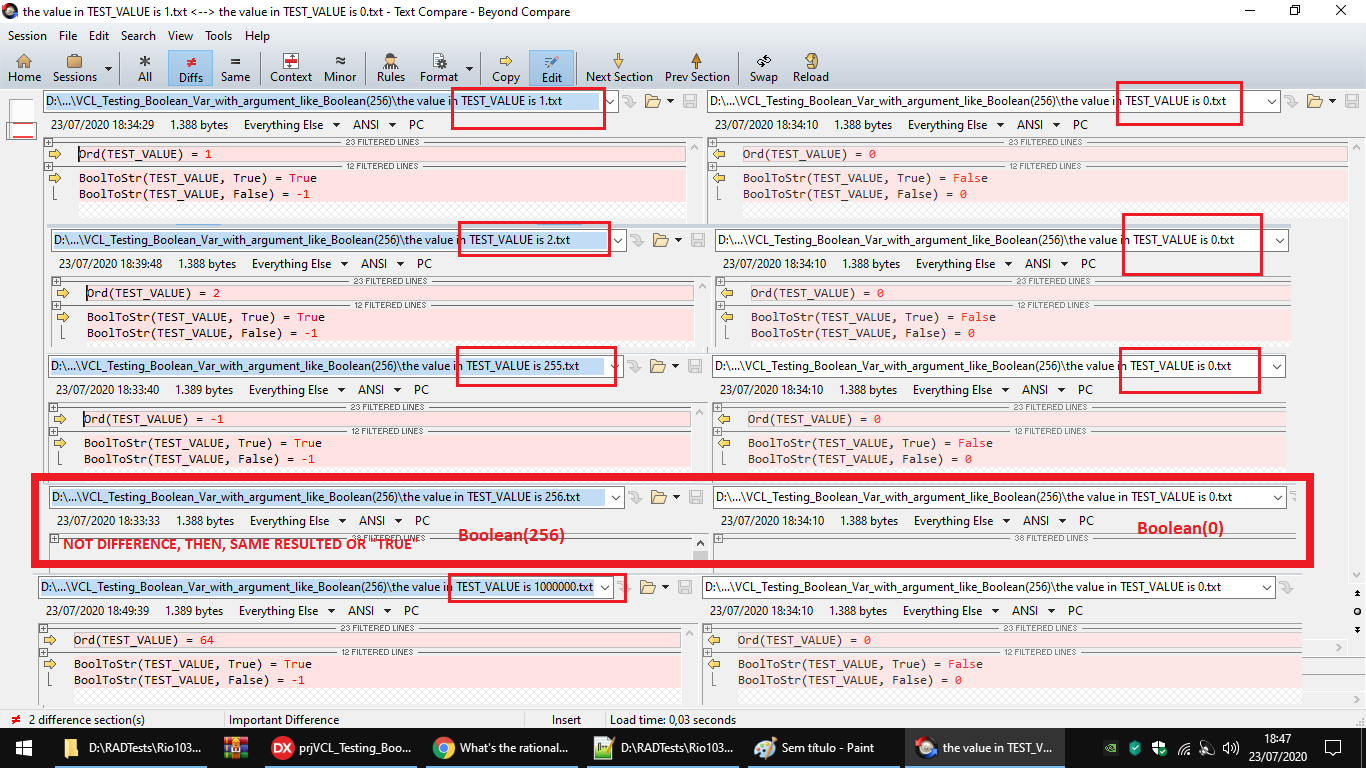The height and width of the screenshot is (768, 1366).
Task: Click the volume icon in system tray
Action: tap(1231, 747)
